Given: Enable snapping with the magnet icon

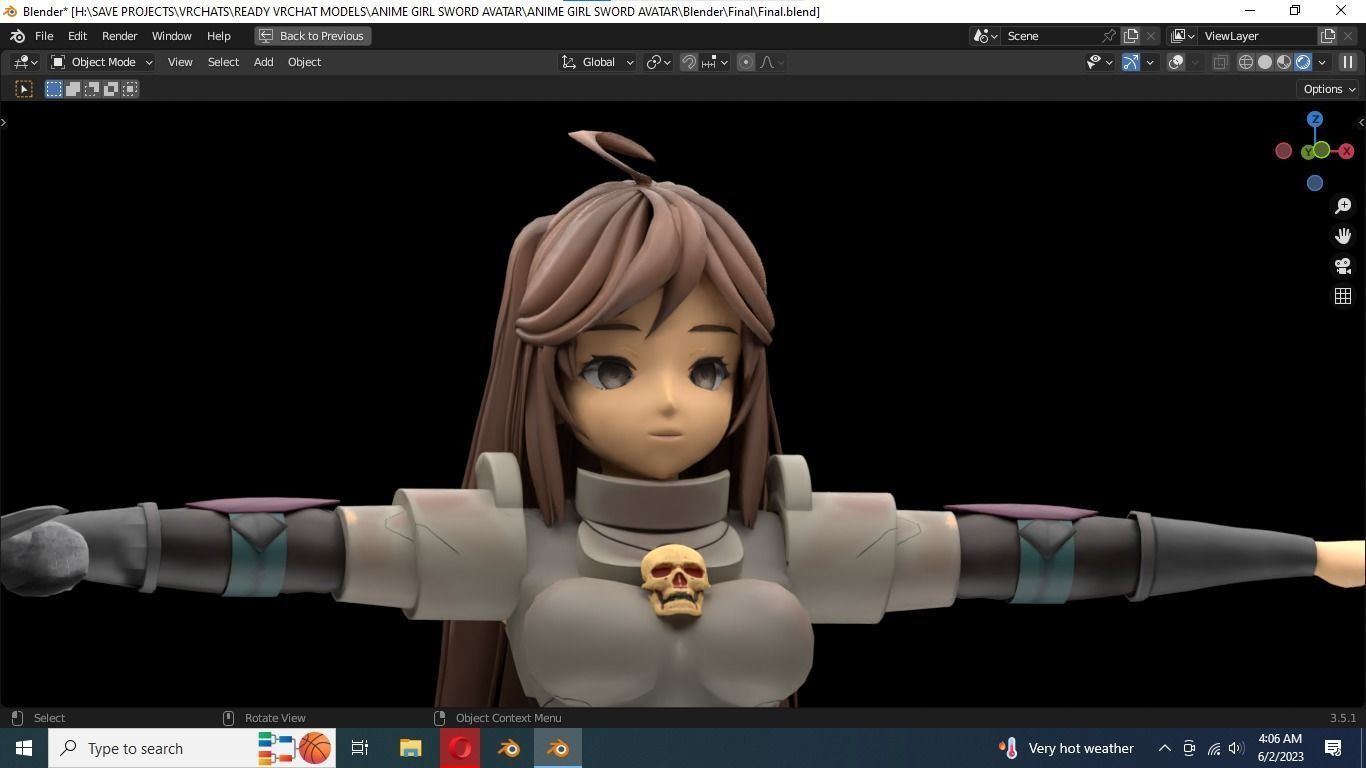Looking at the screenshot, I should (x=689, y=62).
